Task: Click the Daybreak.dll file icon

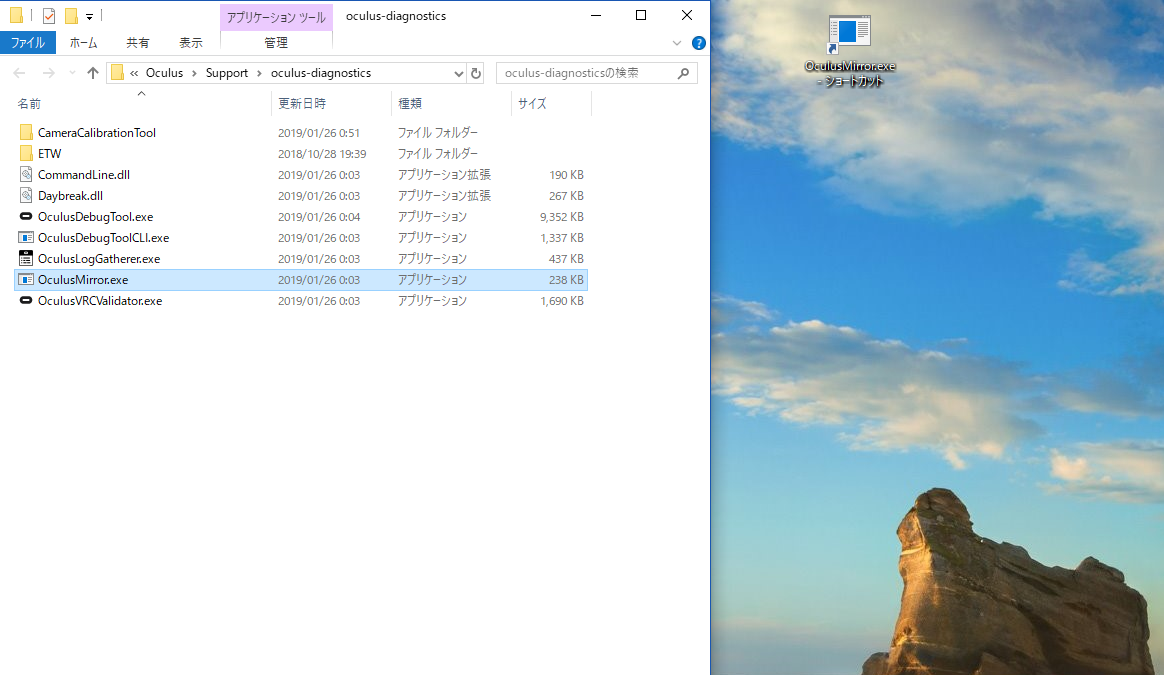Action: click(x=26, y=195)
